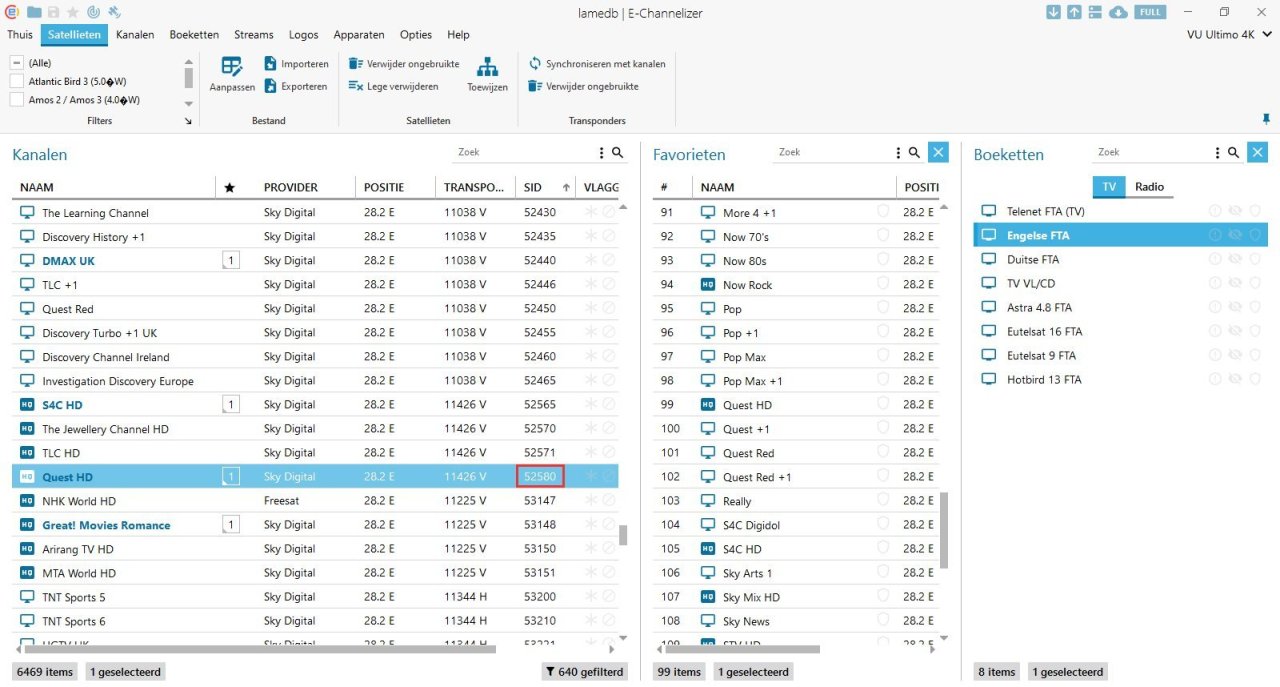Click Importeren in the Bestand group

click(296, 64)
